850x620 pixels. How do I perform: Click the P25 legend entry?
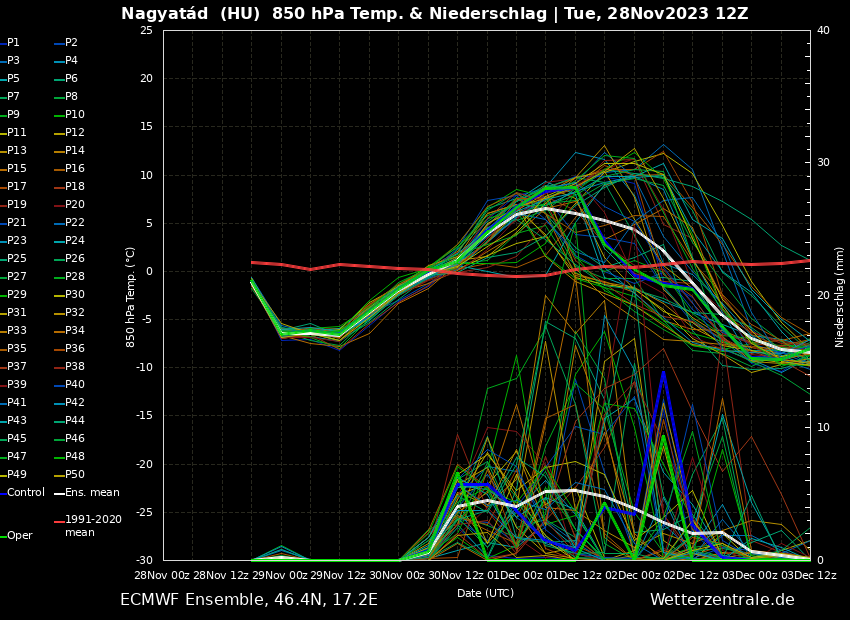17,259
